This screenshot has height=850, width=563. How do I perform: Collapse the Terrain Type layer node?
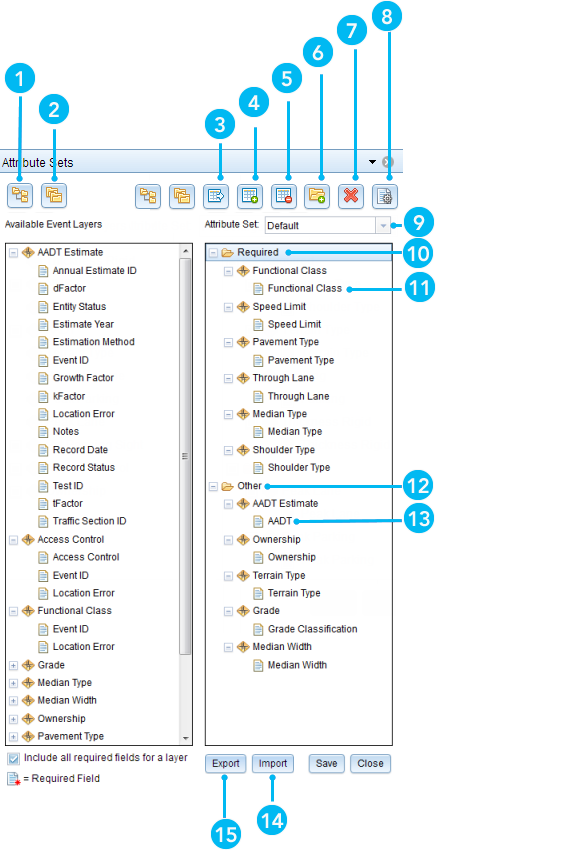229,576
